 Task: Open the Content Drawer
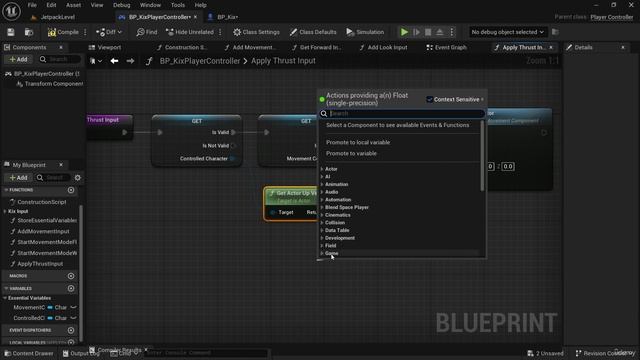point(29,353)
